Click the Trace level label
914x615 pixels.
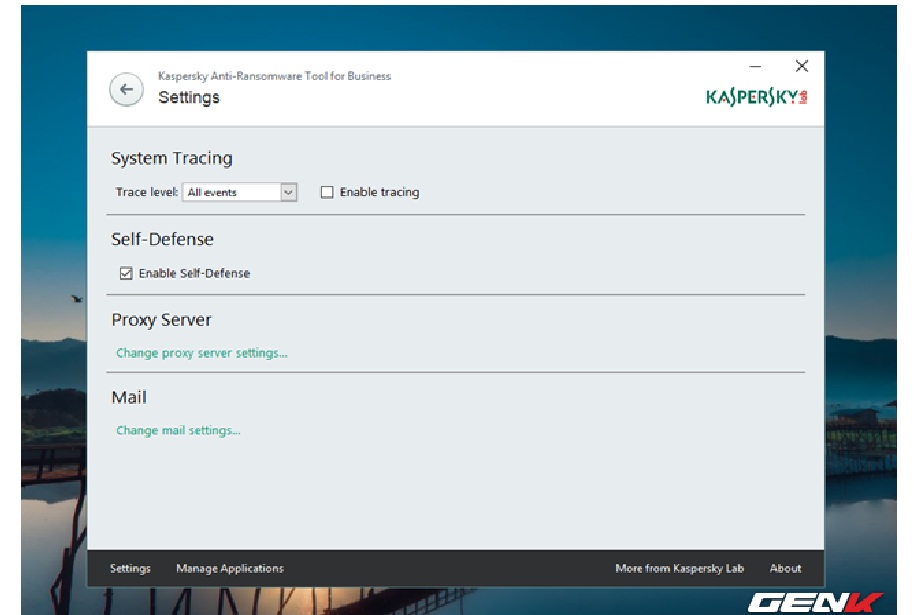tap(146, 192)
